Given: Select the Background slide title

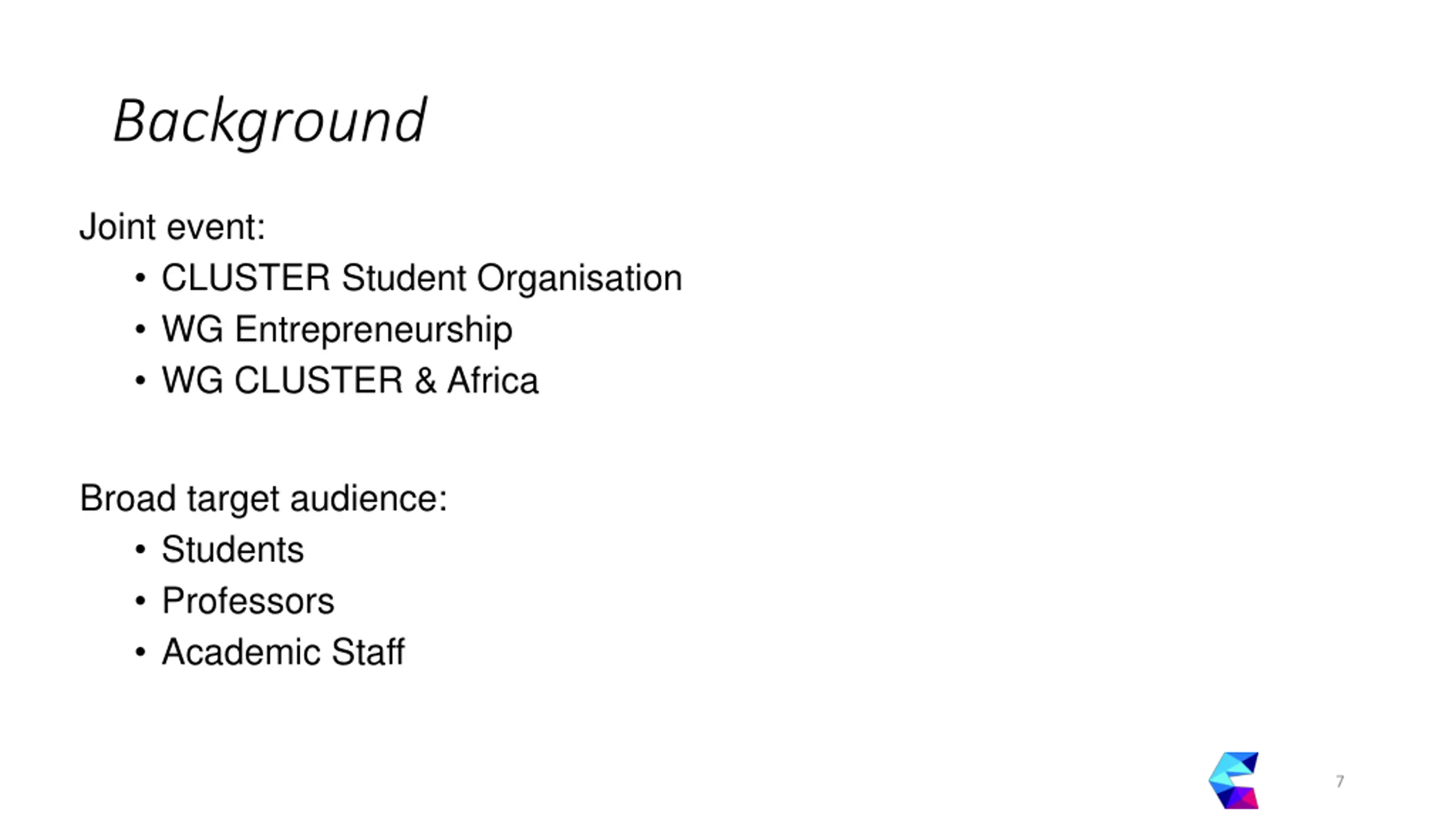Looking at the screenshot, I should tap(270, 121).
